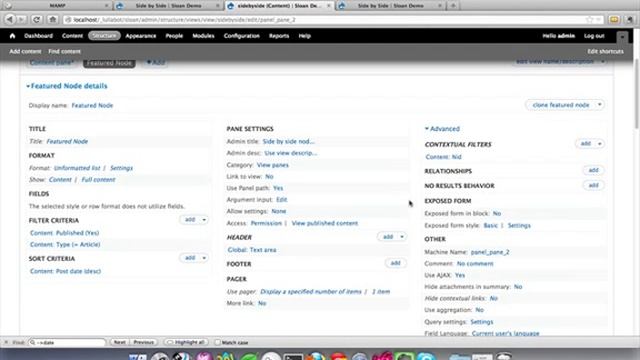This screenshot has width=640, height=360.
Task: Open Filter Criteria add dropdown arrow
Action: click(x=204, y=220)
